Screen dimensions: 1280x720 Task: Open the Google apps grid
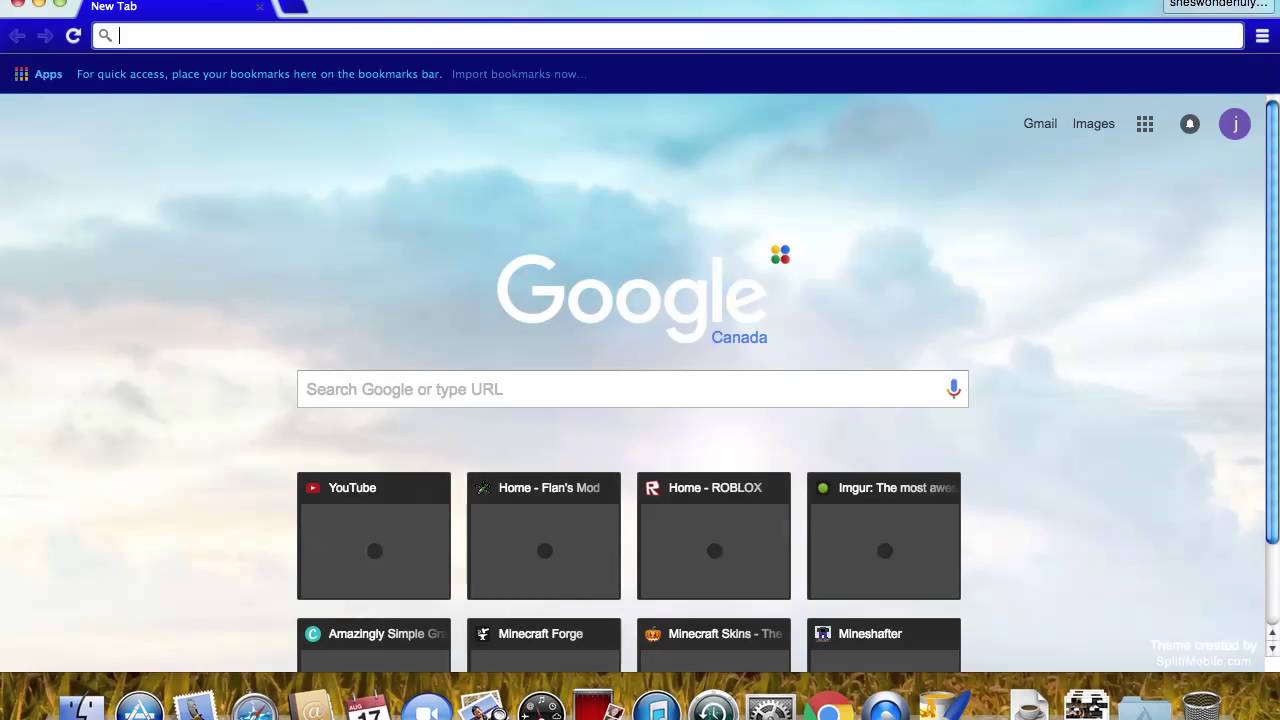tap(1145, 124)
